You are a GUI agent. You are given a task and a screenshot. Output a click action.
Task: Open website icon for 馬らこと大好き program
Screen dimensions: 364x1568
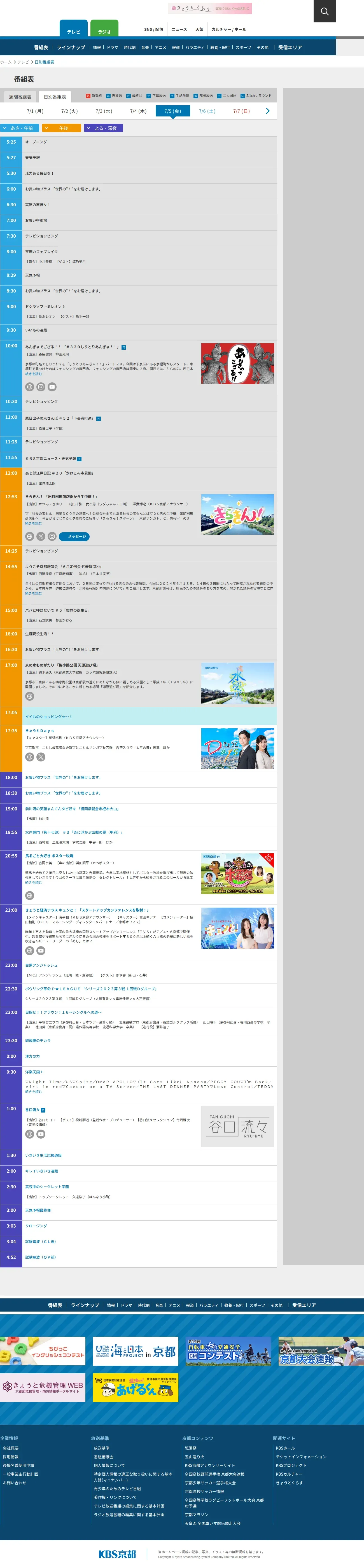29,895
